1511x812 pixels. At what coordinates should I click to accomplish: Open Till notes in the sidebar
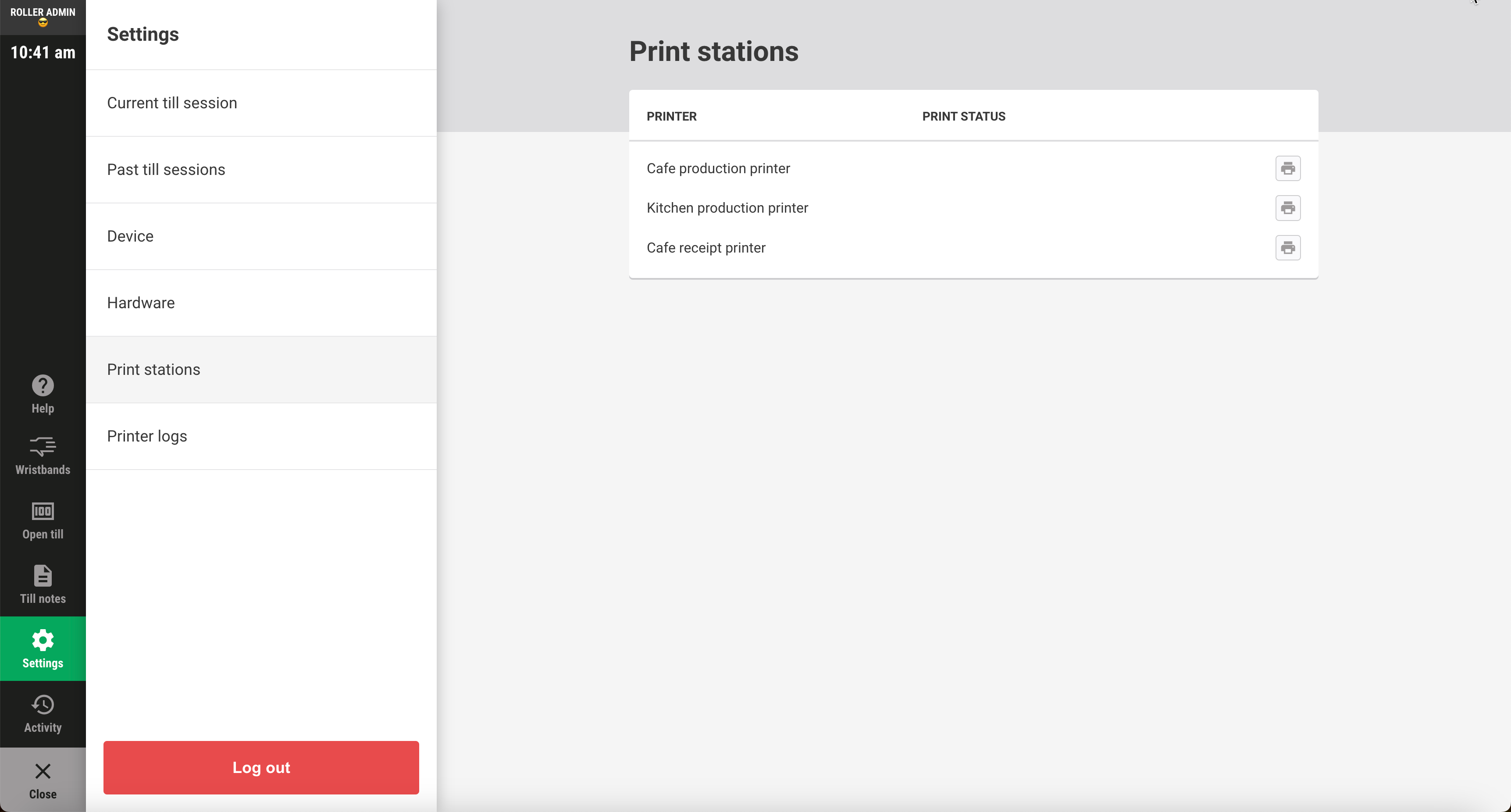pos(43,584)
